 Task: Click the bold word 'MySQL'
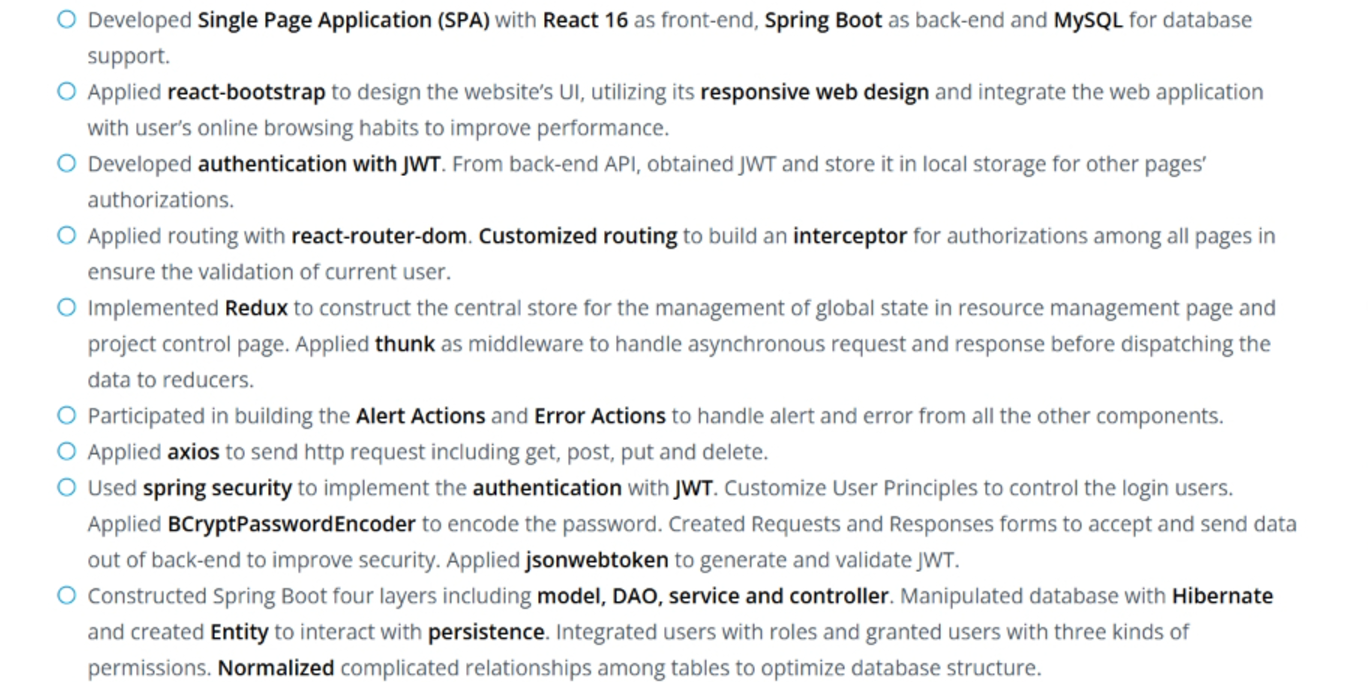tap(1088, 20)
